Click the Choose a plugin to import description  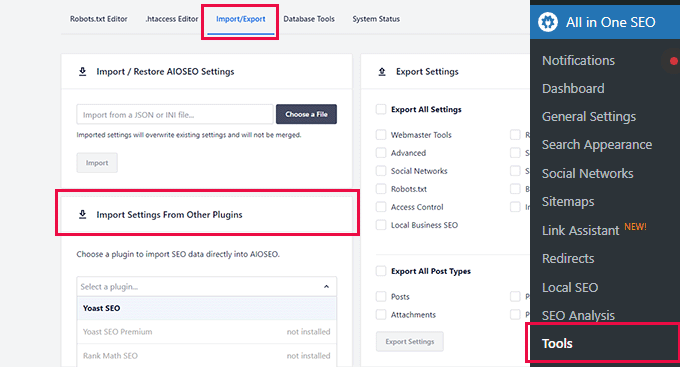pos(178,254)
